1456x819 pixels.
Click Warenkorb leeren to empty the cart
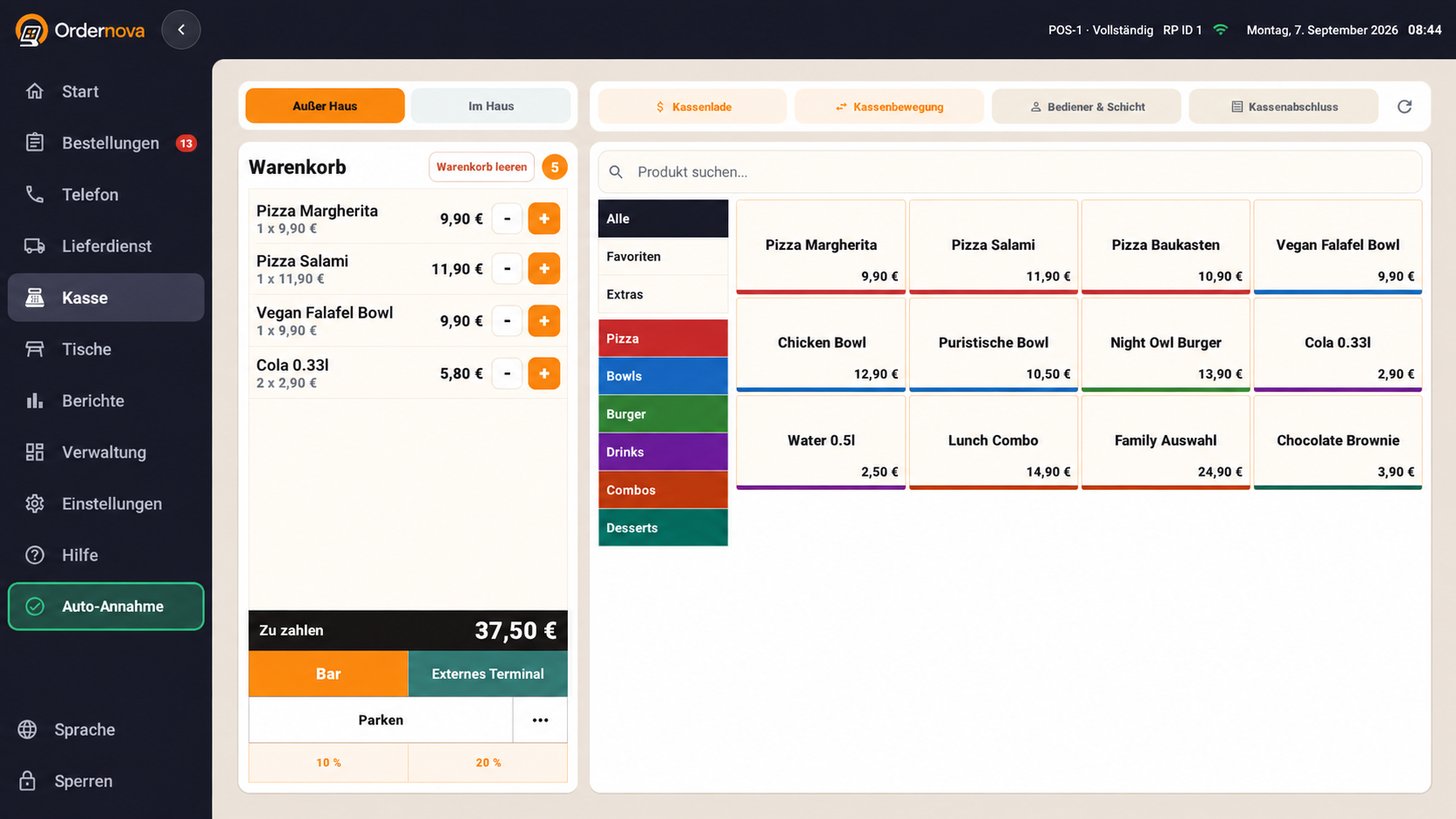pyautogui.click(x=482, y=167)
